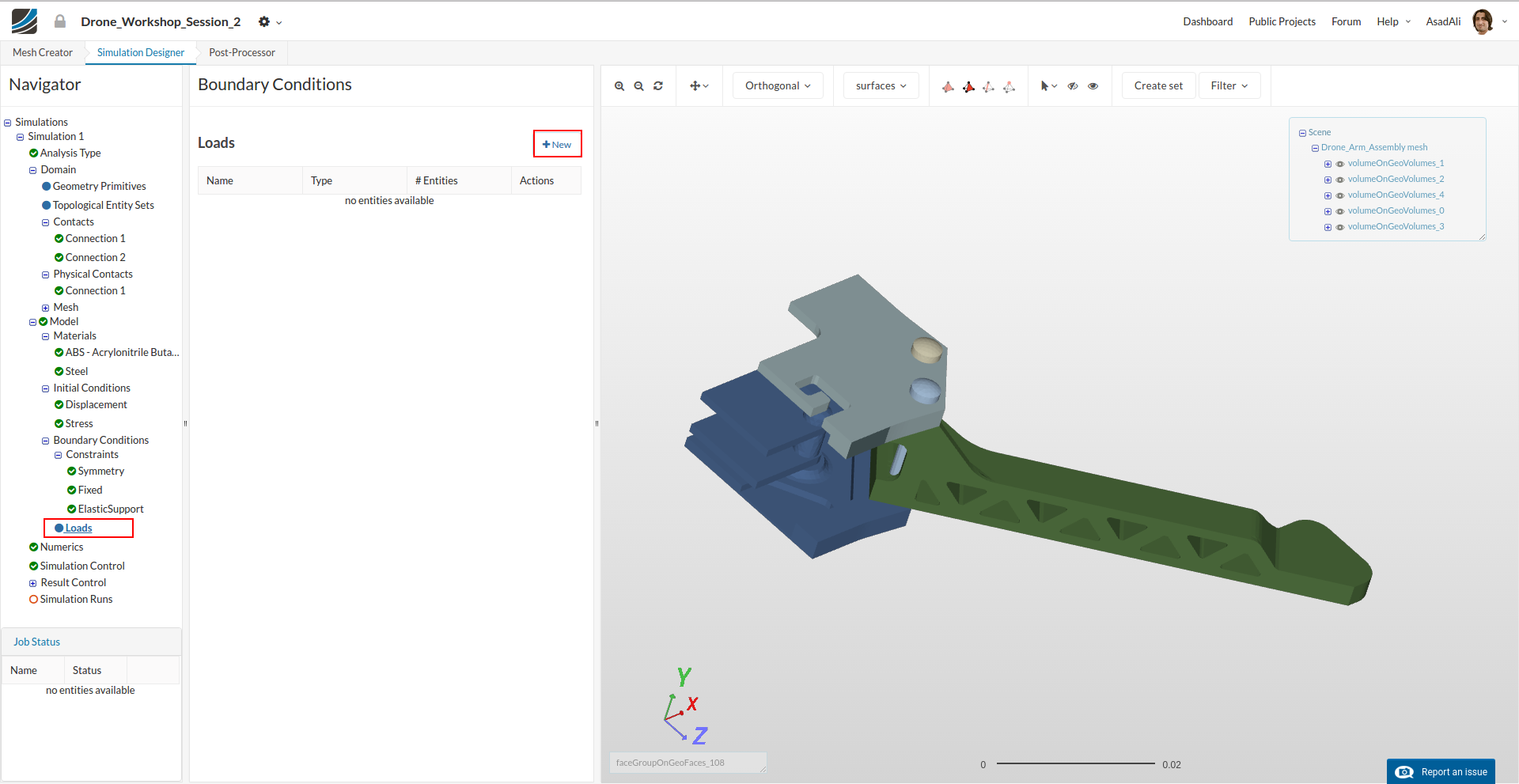Screen dimensions: 1519x784
Task: Click New to add a load
Action: (x=557, y=144)
